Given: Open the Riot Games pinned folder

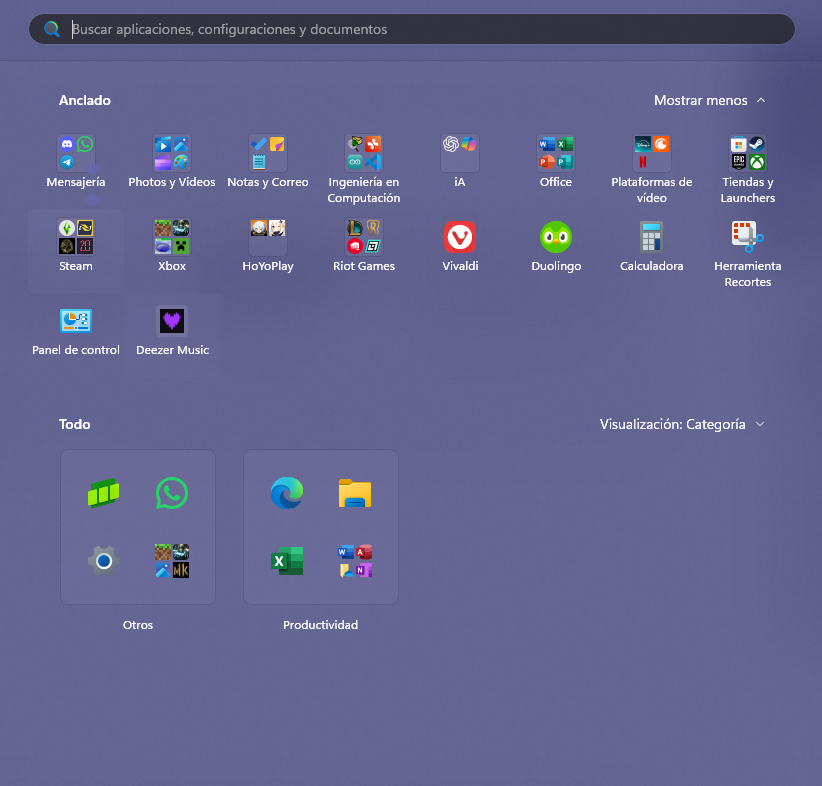Looking at the screenshot, I should [x=364, y=237].
